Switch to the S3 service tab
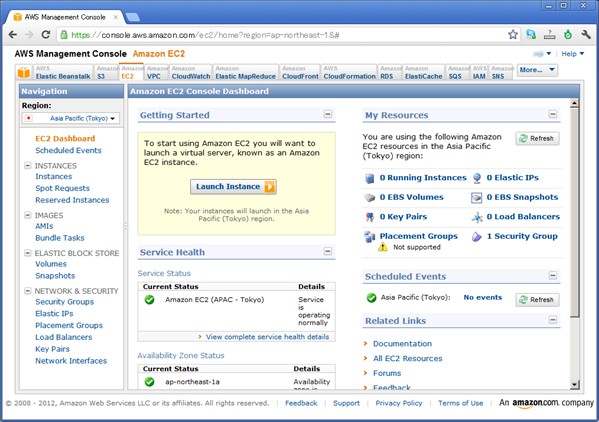The image size is (599, 422). point(106,72)
